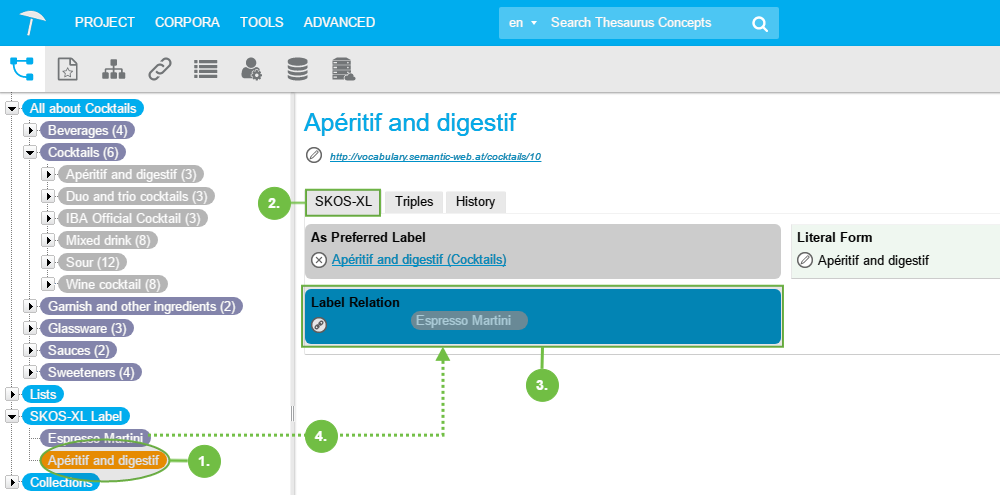The image size is (1000, 495).
Task: Click the organization chart toolbar icon
Action: tap(114, 69)
